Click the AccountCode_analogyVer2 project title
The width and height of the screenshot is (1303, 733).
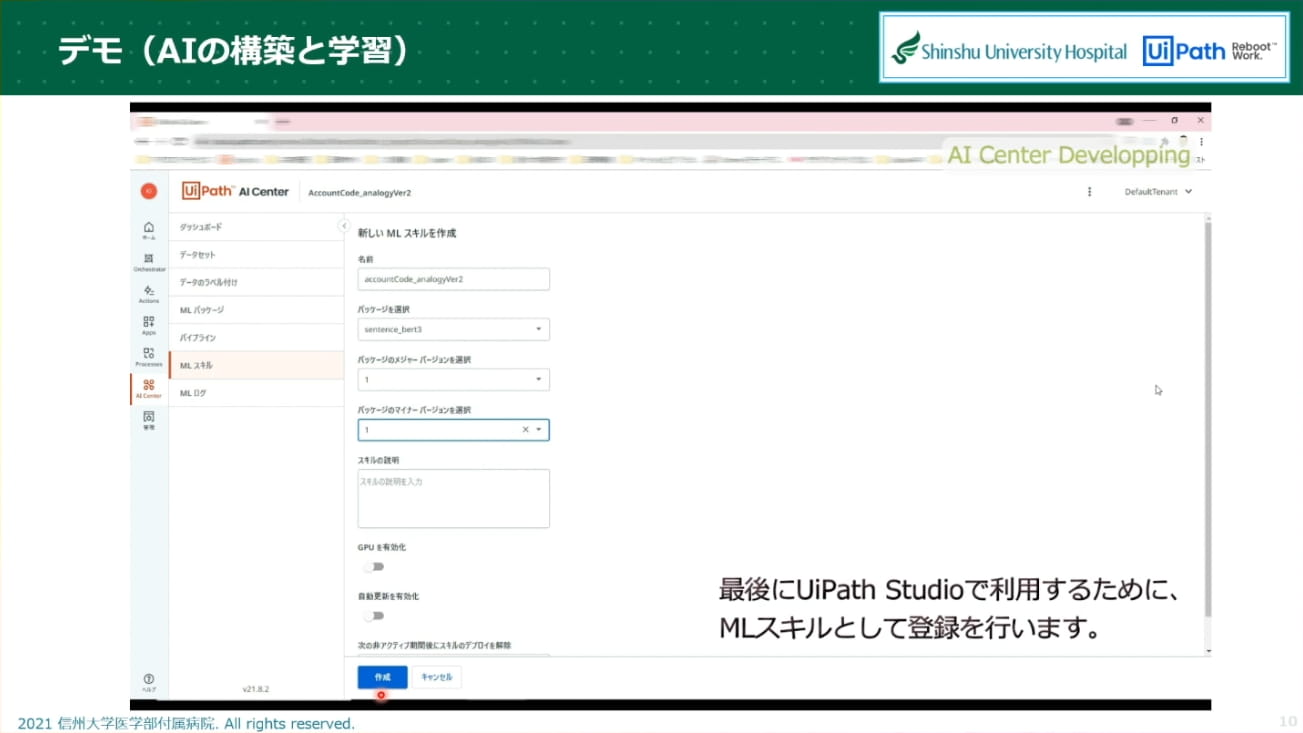(360, 192)
